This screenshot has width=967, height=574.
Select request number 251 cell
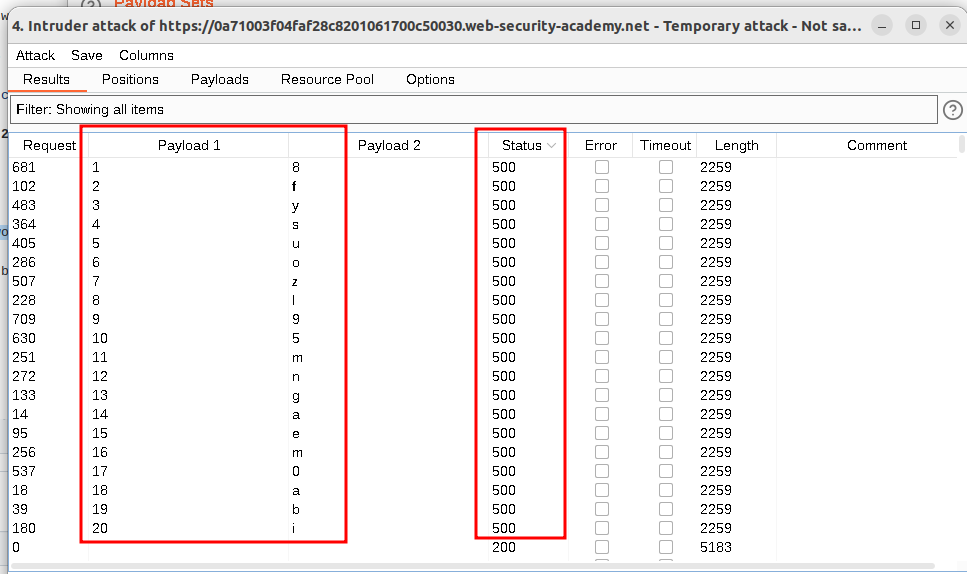tap(24, 358)
